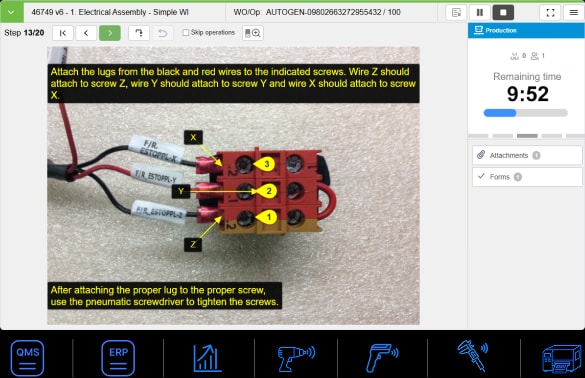
Task: Open the analytics chart icon
Action: click(x=207, y=358)
